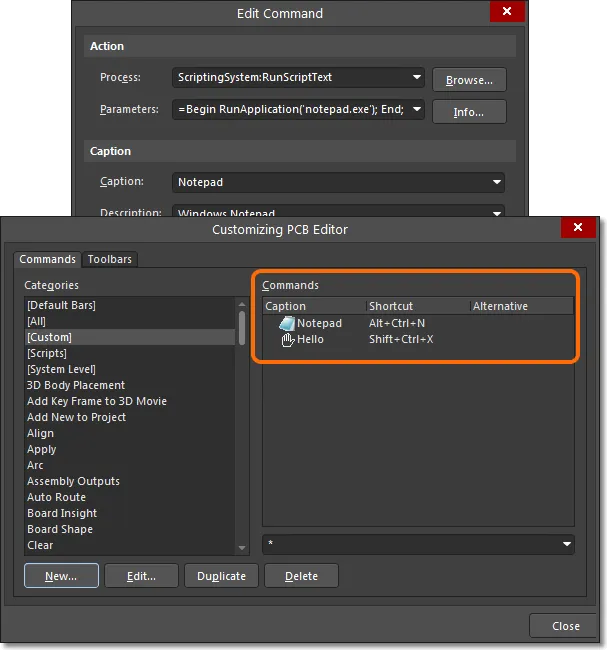Viewport: 607px width, 650px height.
Task: Select the Board Shape category
Action: pos(130,529)
